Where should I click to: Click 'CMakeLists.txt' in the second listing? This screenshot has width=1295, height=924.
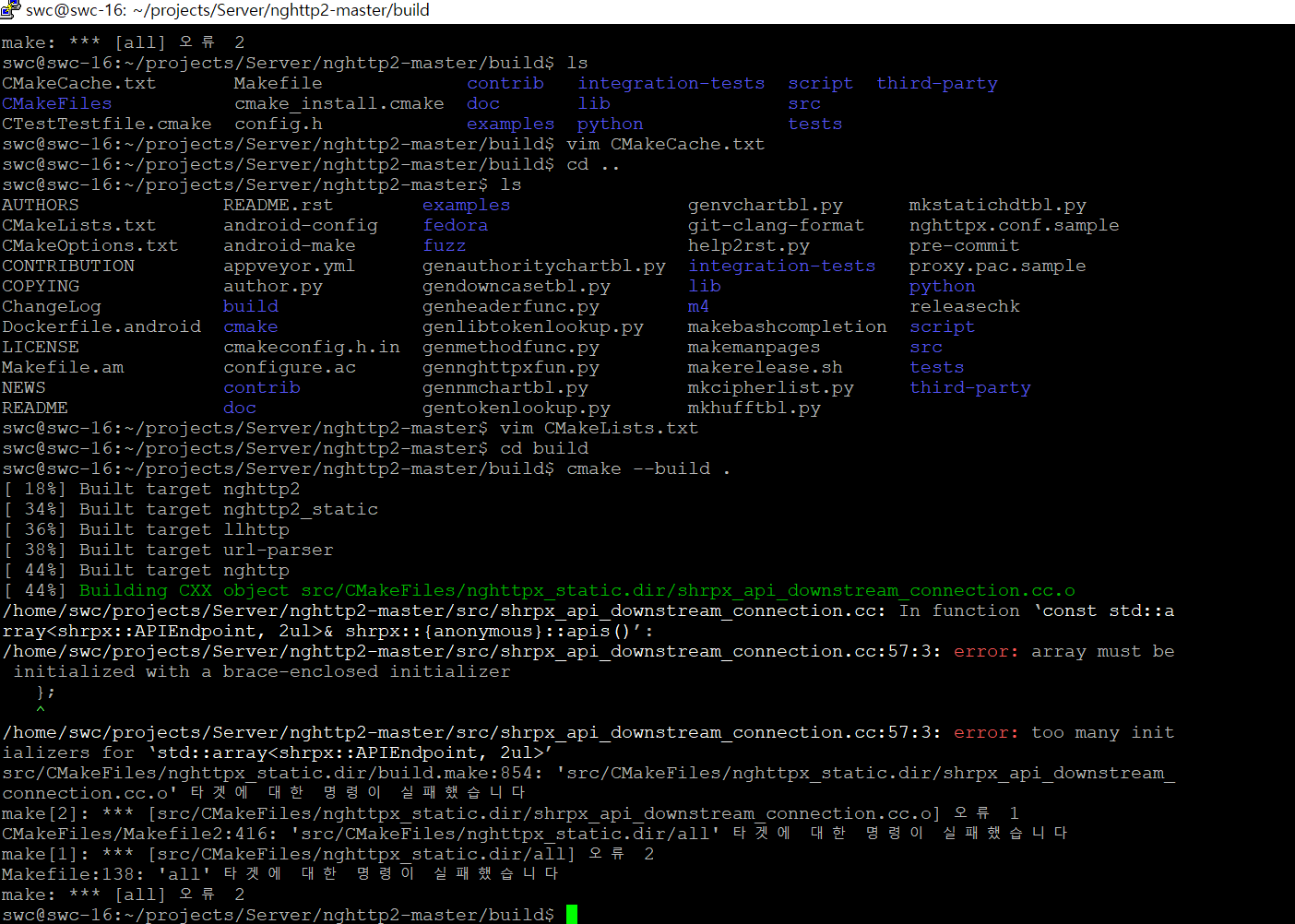(x=79, y=225)
